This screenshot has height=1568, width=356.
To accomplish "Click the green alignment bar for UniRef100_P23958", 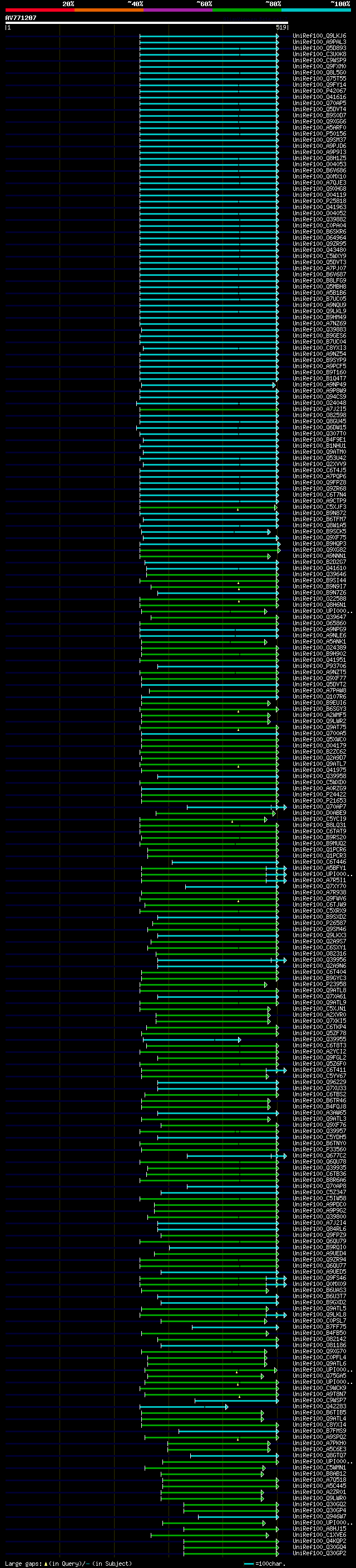I will click(204, 985).
